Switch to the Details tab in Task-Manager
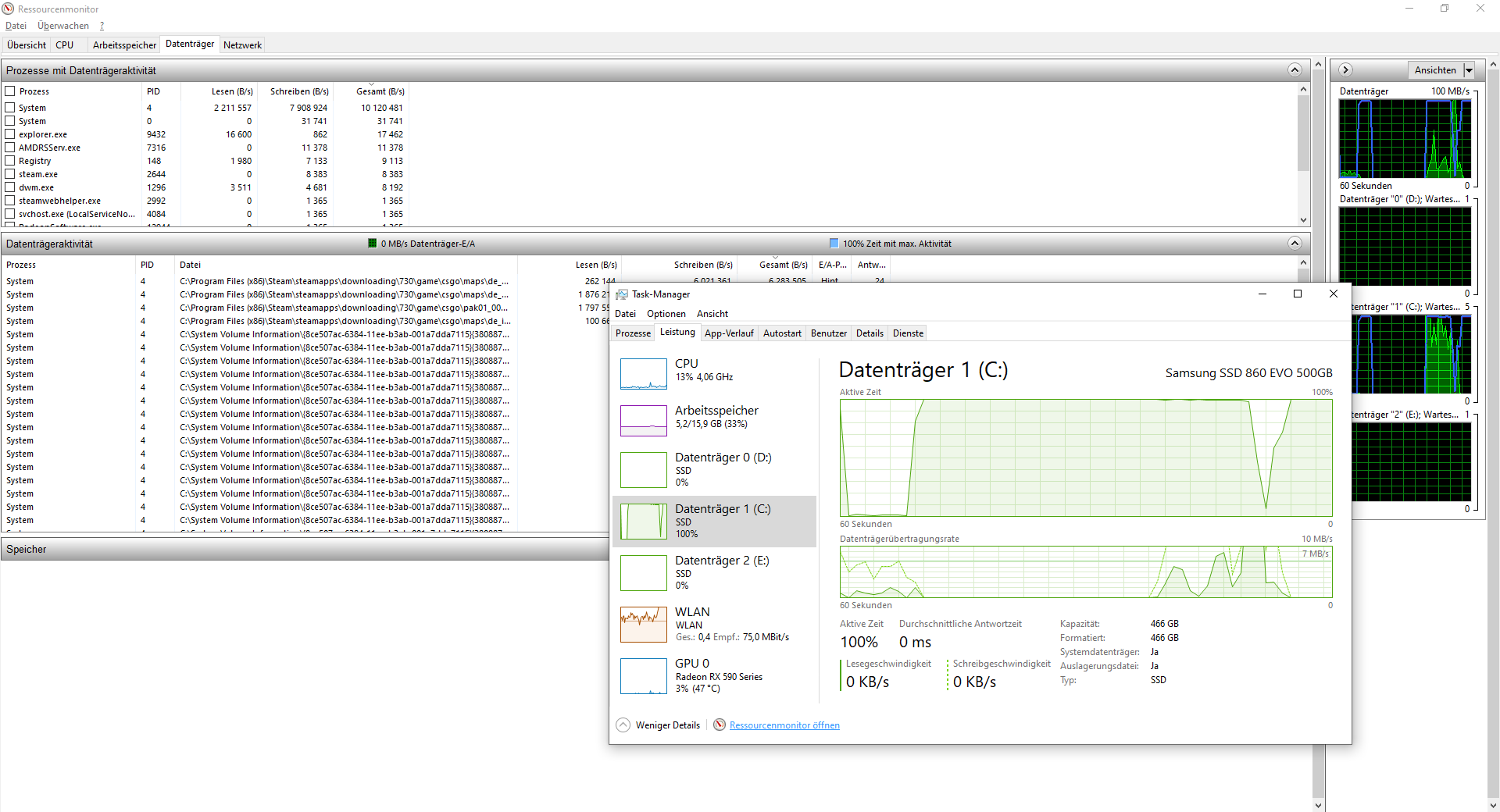The image size is (1500, 812). (870, 333)
